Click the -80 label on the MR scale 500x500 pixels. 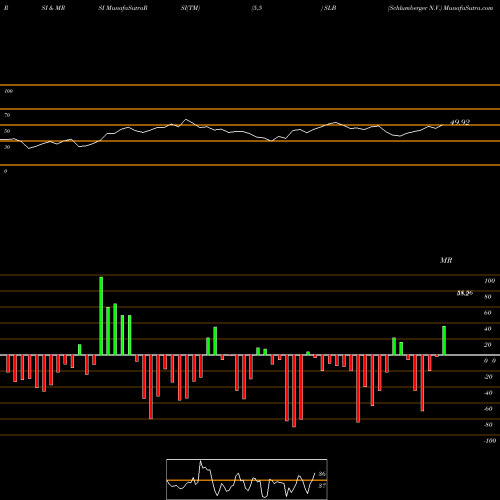[x=488, y=425]
